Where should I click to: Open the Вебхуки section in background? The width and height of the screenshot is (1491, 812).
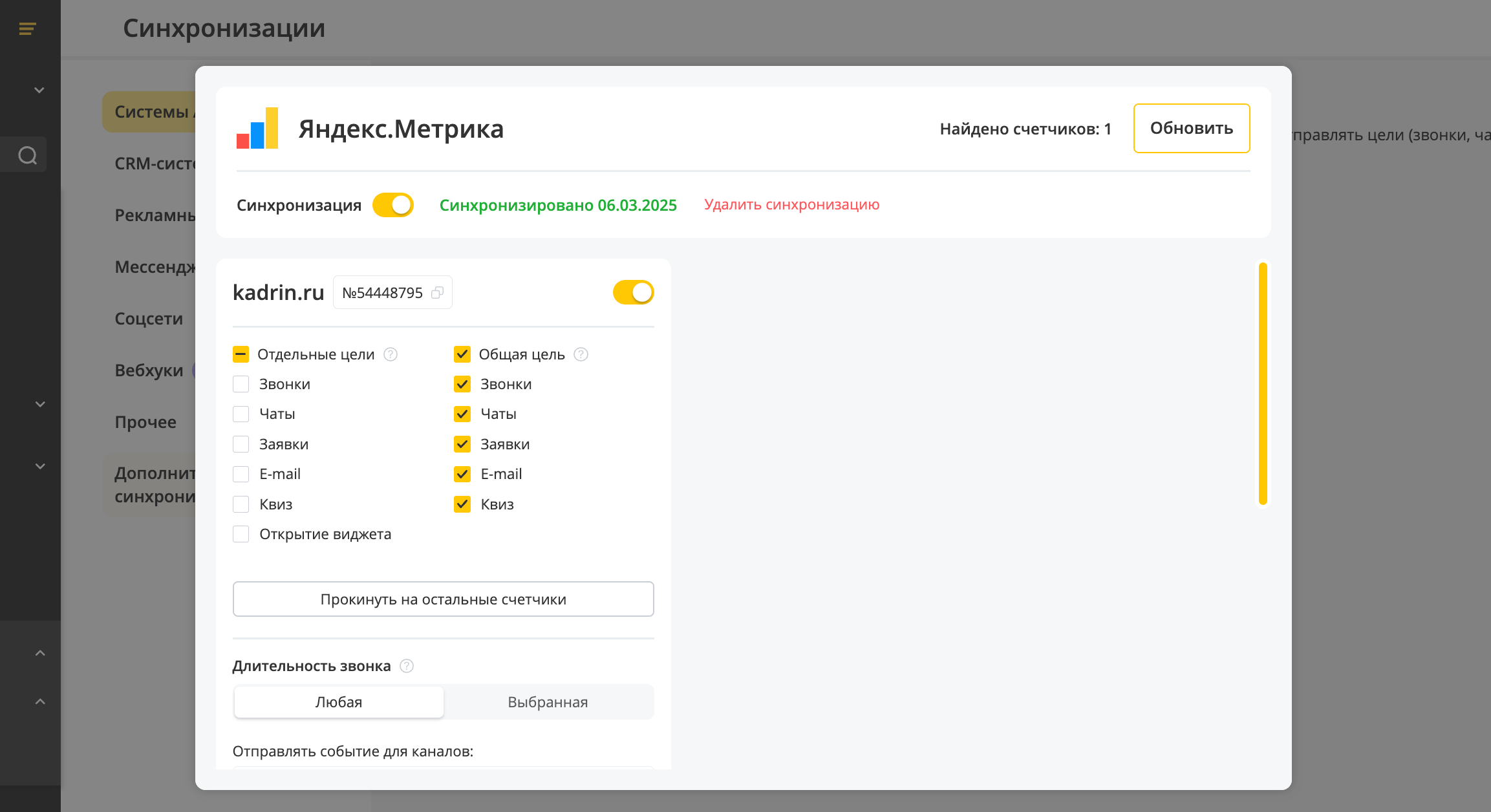pyautogui.click(x=149, y=370)
